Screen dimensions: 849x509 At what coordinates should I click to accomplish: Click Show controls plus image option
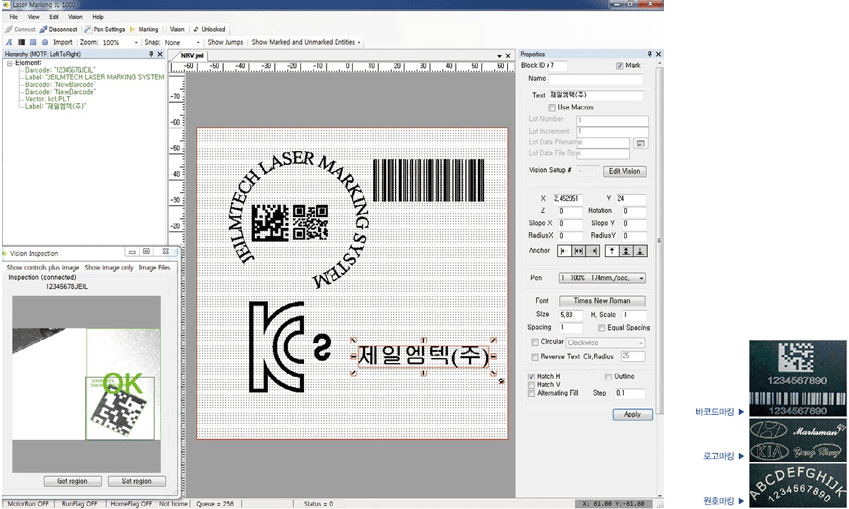(x=43, y=268)
